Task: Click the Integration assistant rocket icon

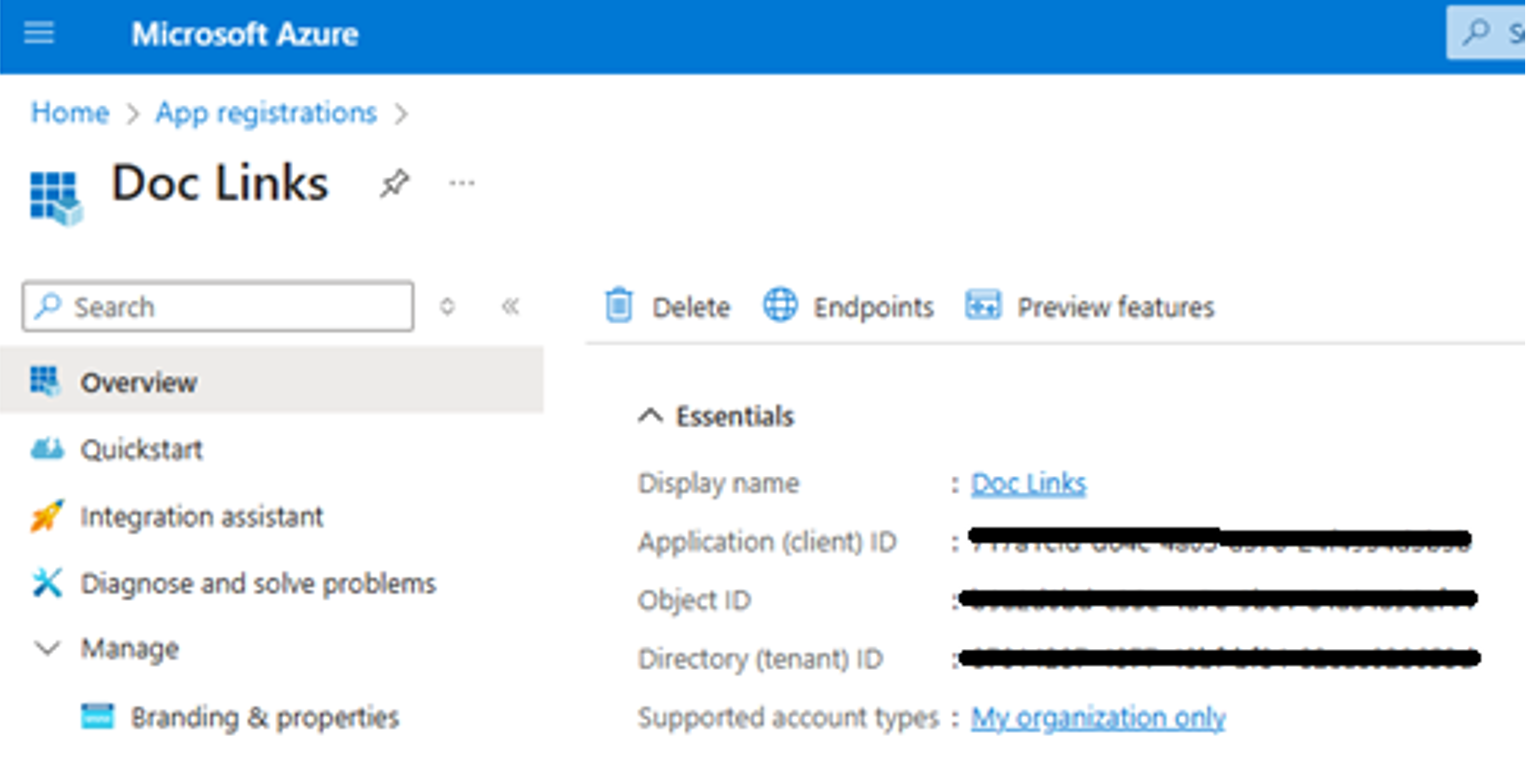Action: [x=47, y=517]
